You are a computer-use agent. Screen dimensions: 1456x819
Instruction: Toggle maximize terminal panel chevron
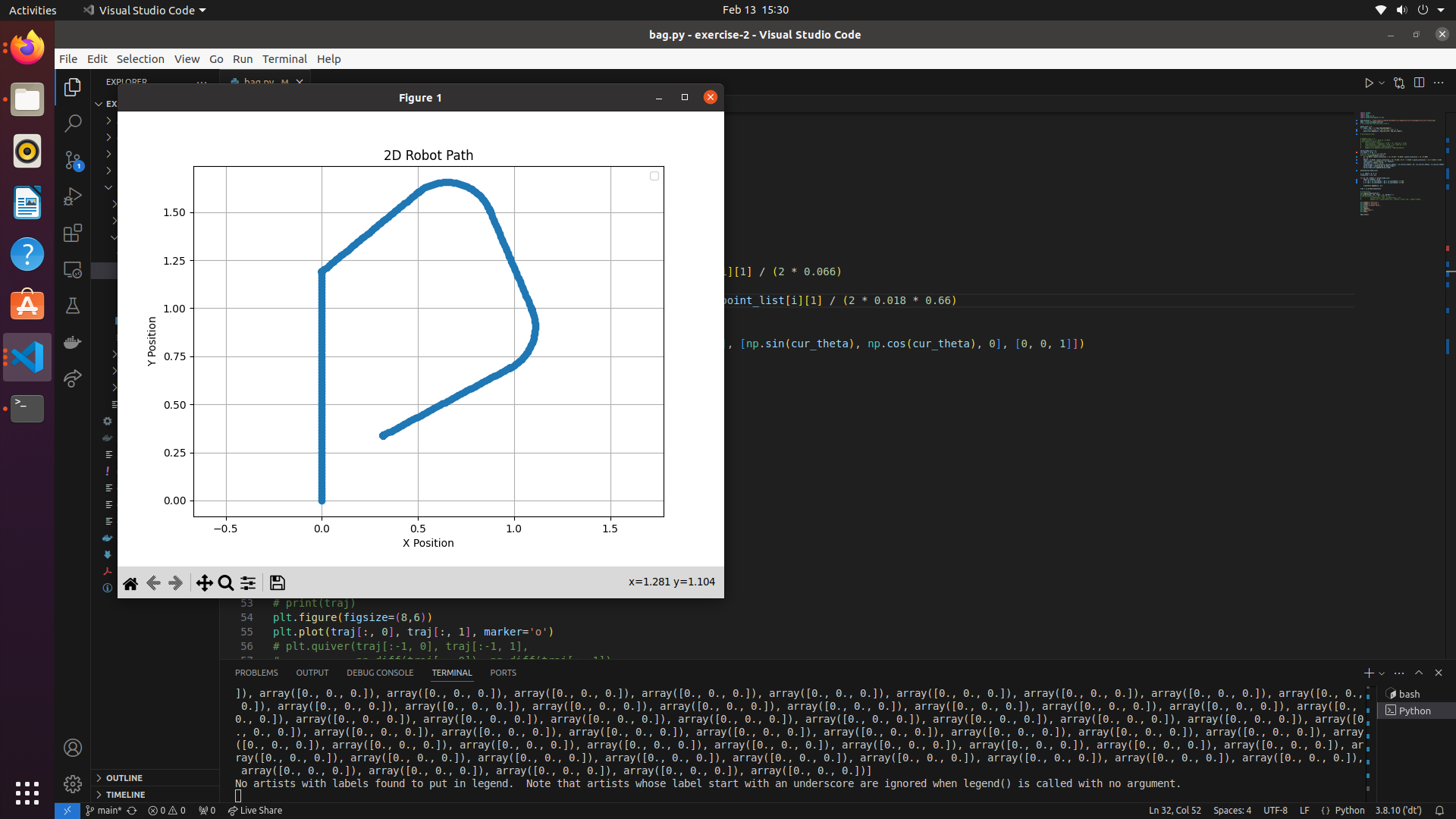(x=1419, y=673)
